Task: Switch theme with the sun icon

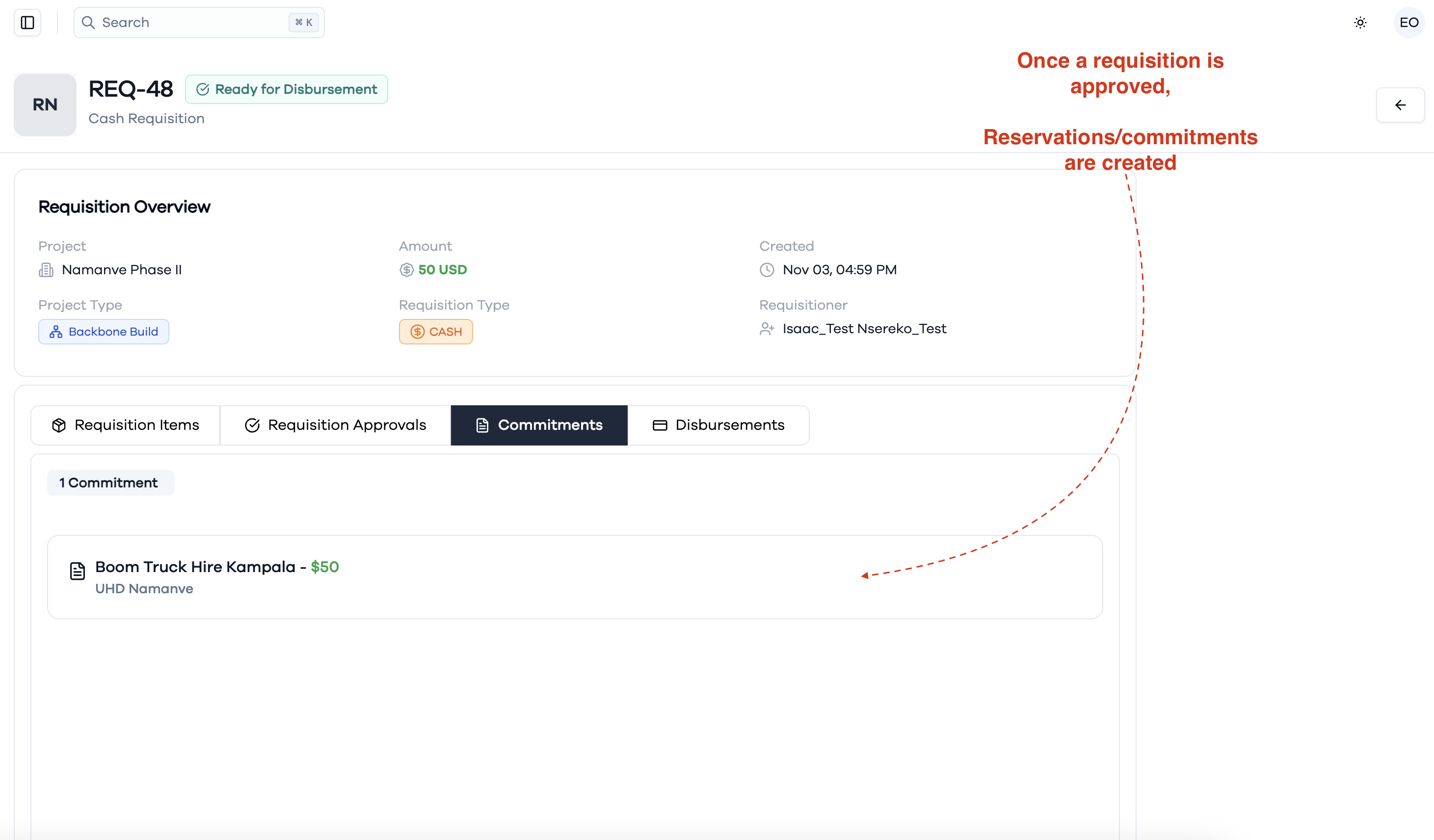Action: [x=1360, y=23]
